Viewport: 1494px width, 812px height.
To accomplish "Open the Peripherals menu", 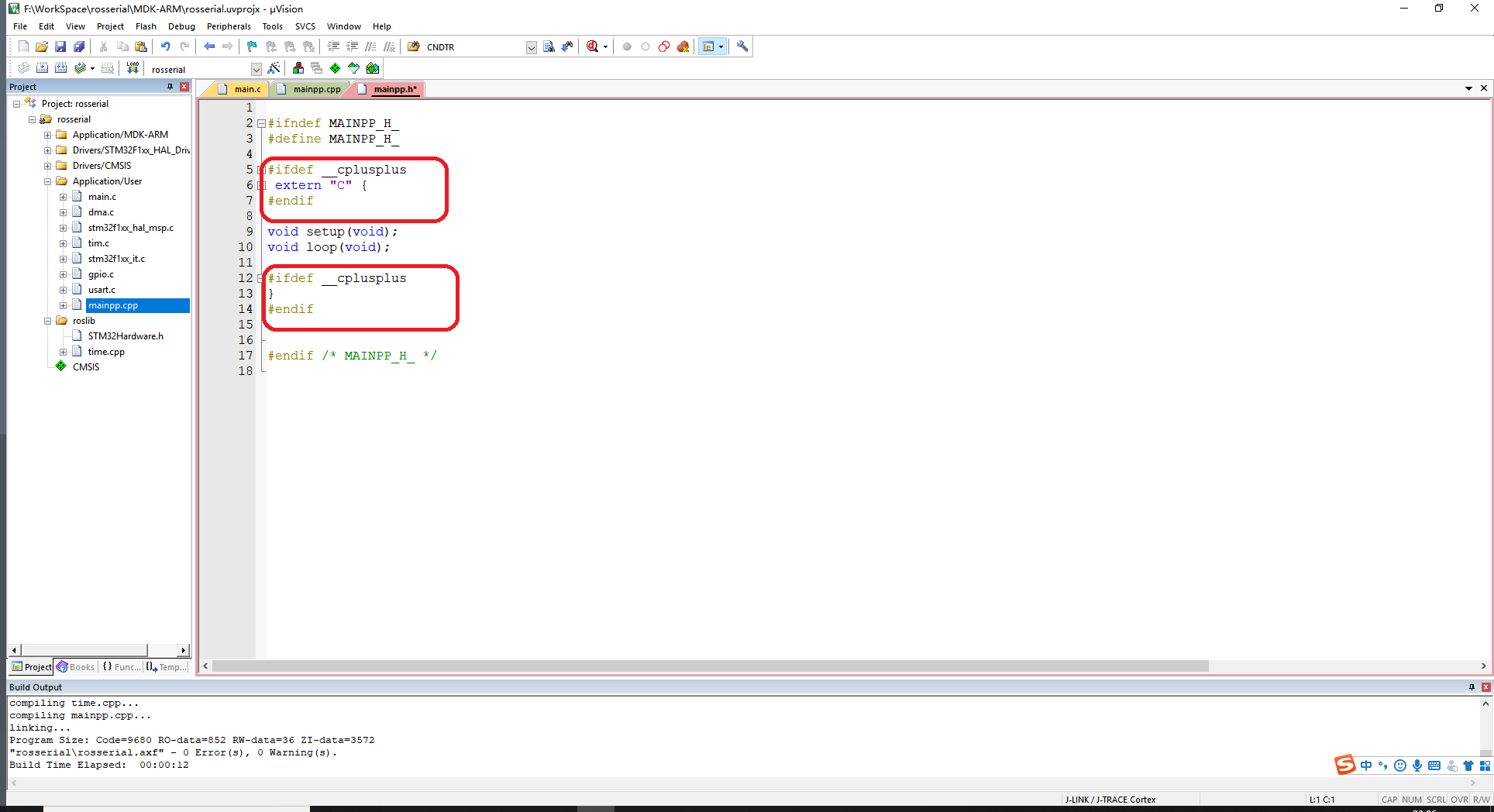I will pos(229,26).
